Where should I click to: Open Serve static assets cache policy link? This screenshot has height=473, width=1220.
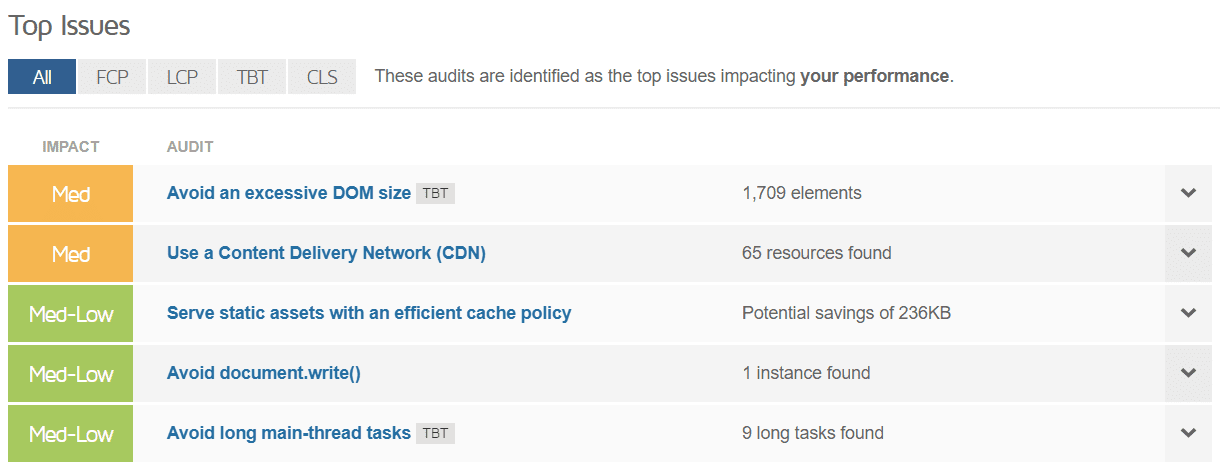coord(369,313)
